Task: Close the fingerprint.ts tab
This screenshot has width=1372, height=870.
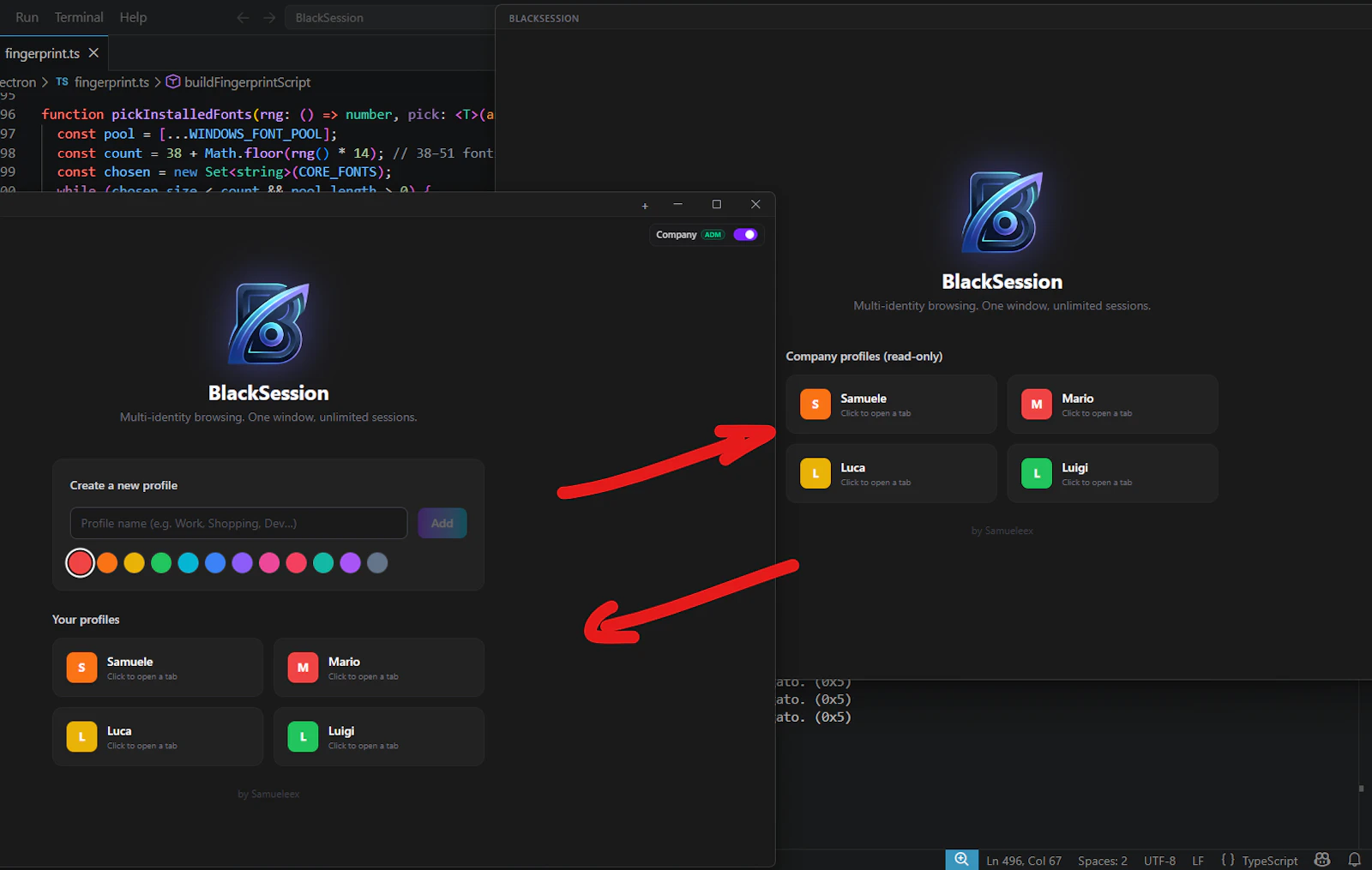Action: [93, 53]
